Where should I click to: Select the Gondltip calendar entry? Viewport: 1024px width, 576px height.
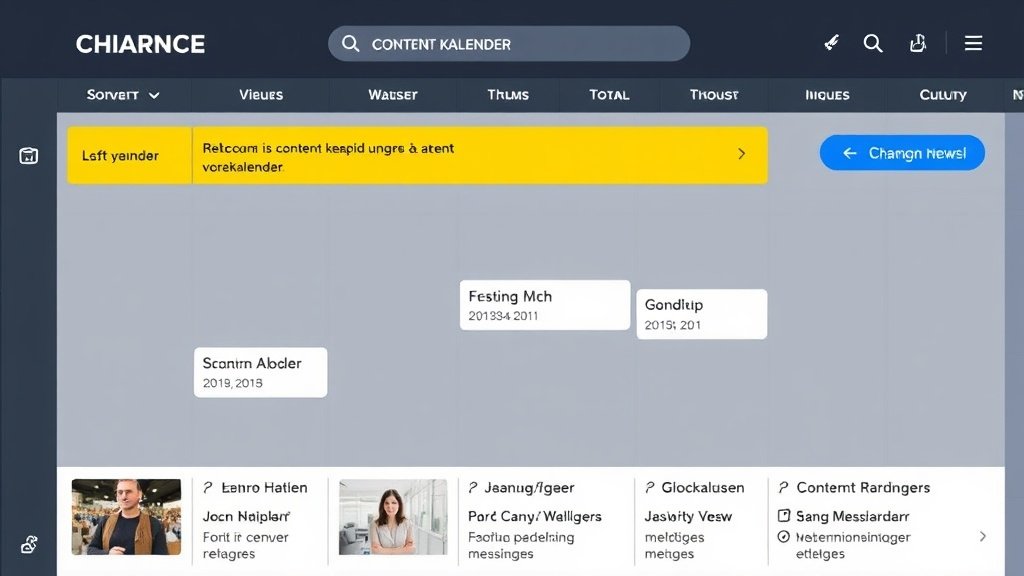click(x=701, y=314)
